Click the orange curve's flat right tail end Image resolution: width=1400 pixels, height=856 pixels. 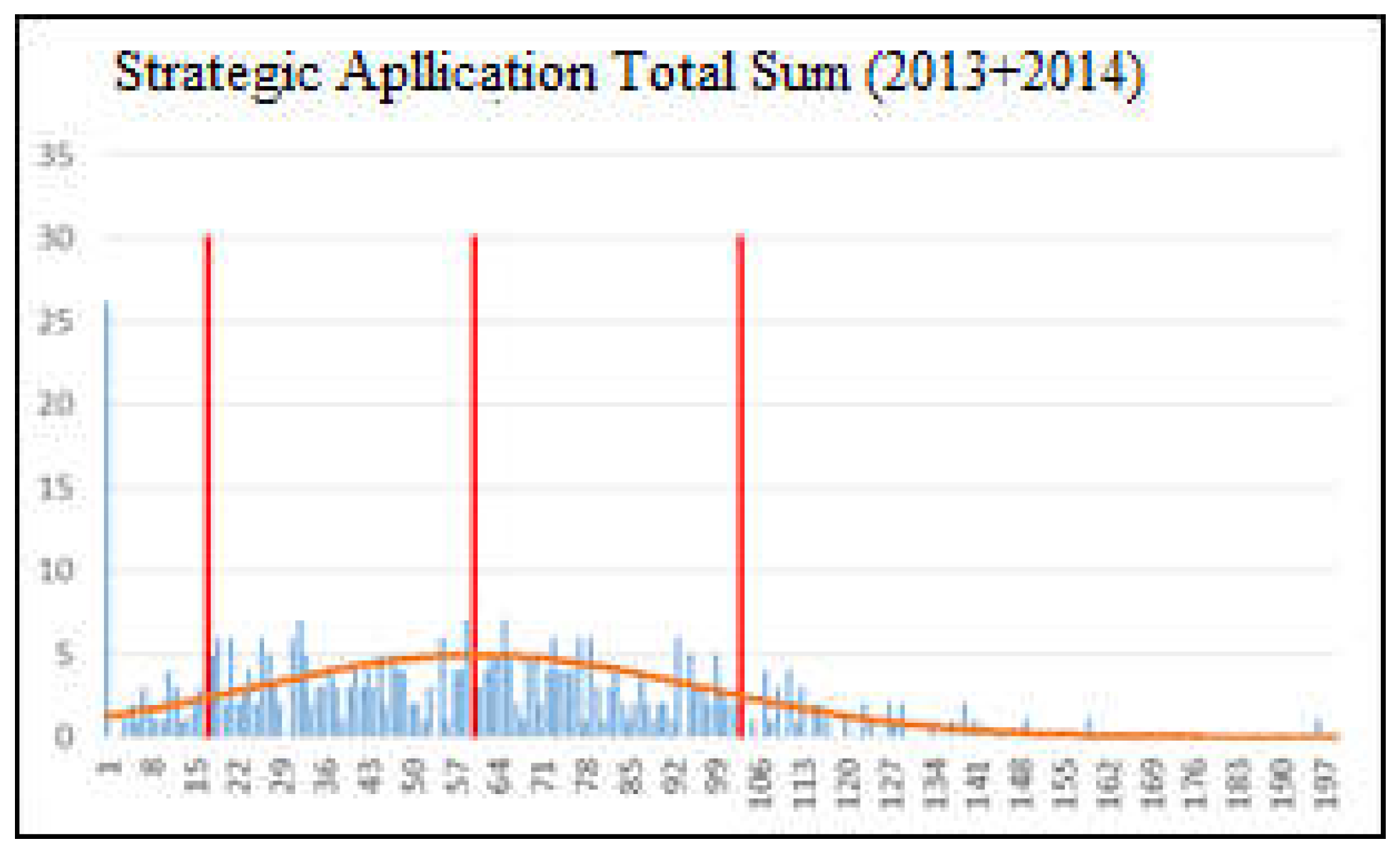click(x=1331, y=736)
